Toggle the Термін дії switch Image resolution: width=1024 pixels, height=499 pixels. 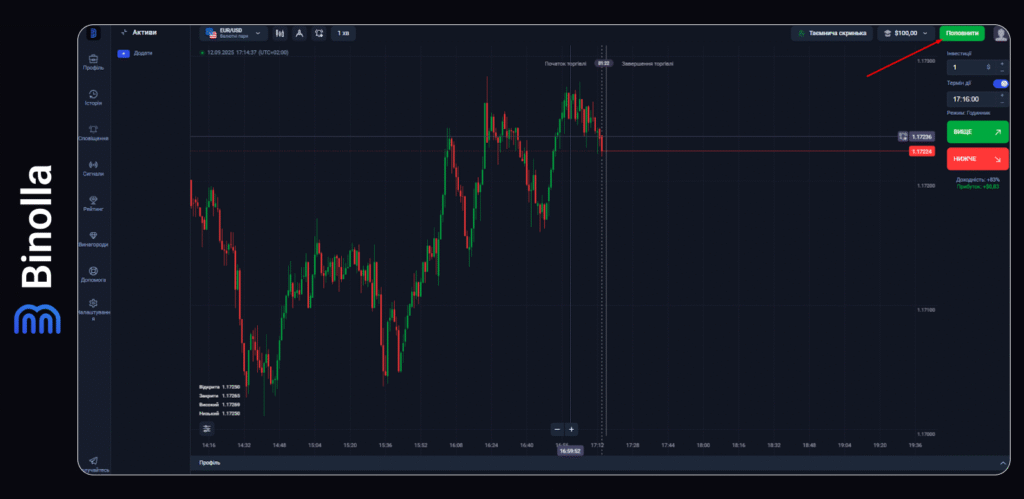1000,84
